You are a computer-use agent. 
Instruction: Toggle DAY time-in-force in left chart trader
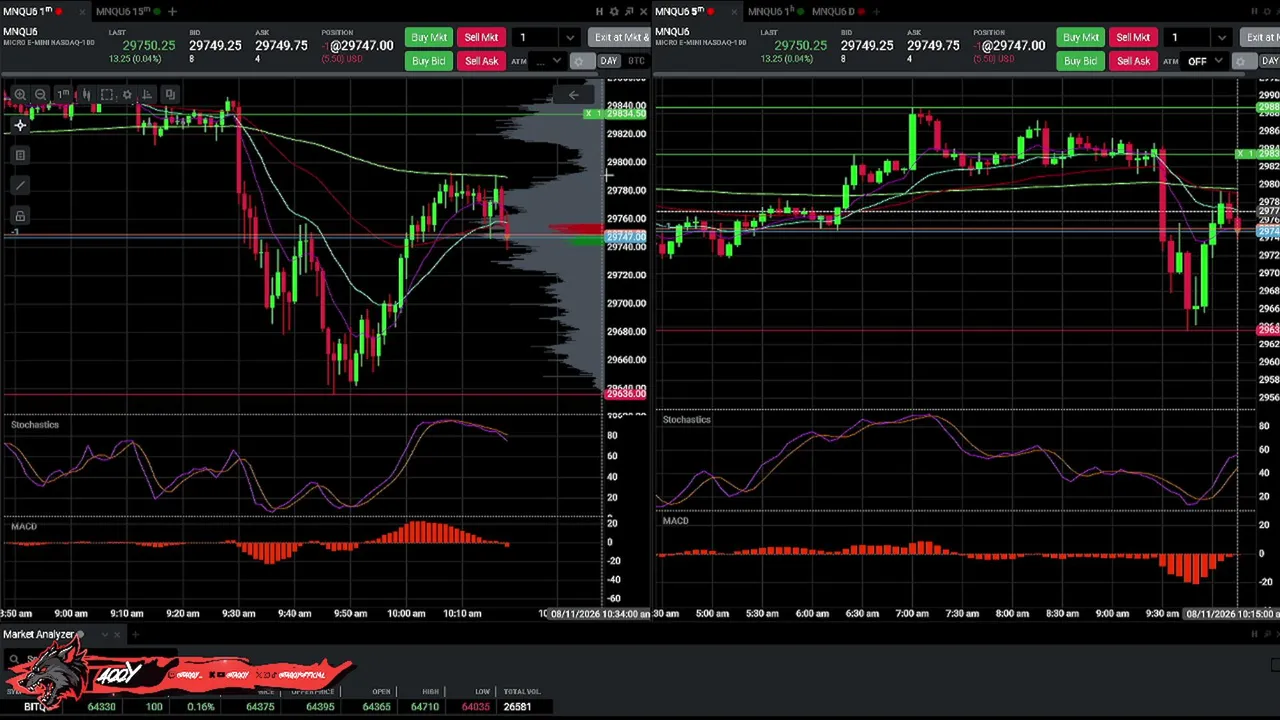pyautogui.click(x=608, y=61)
